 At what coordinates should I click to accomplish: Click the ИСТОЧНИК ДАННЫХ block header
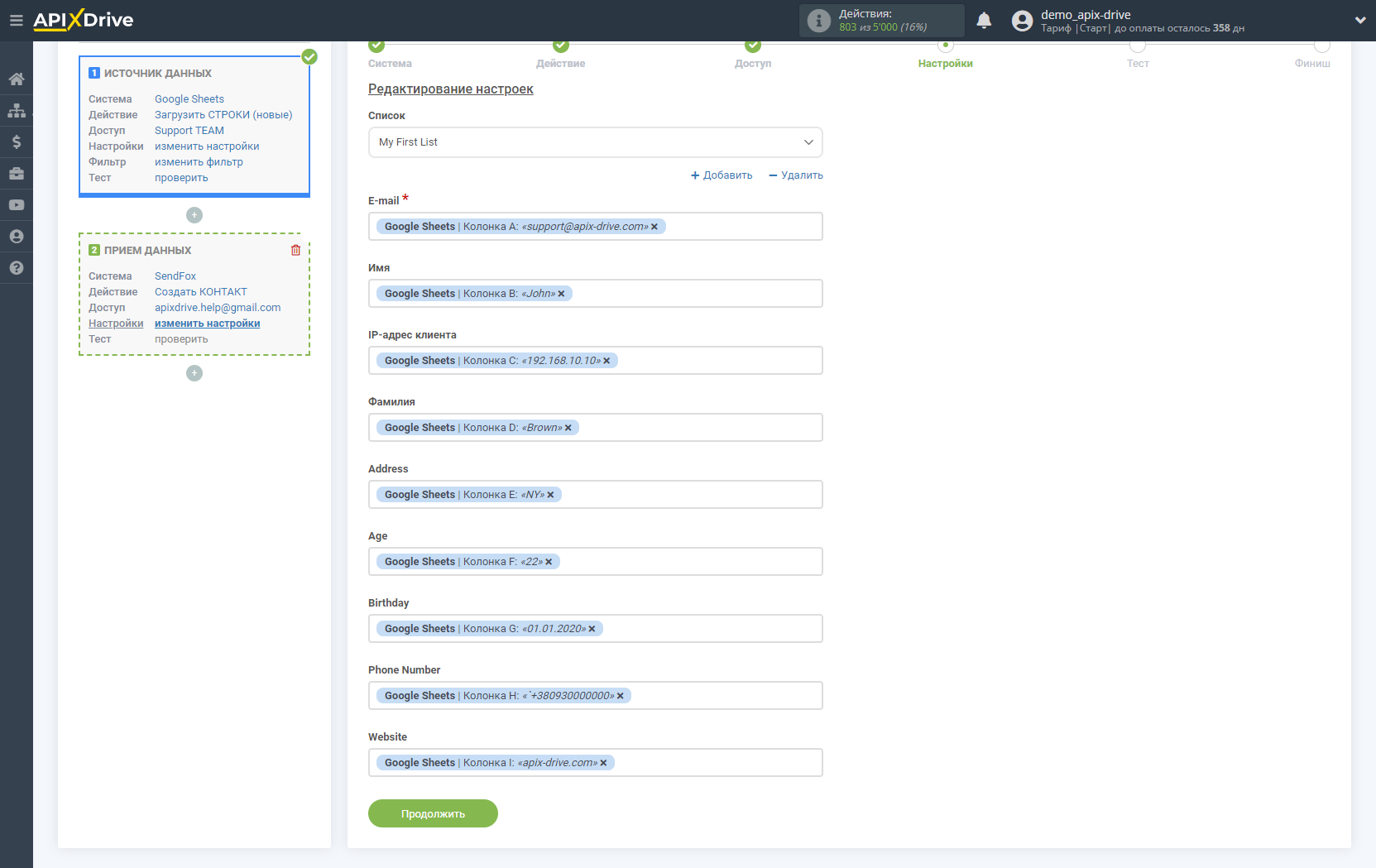[x=157, y=74]
